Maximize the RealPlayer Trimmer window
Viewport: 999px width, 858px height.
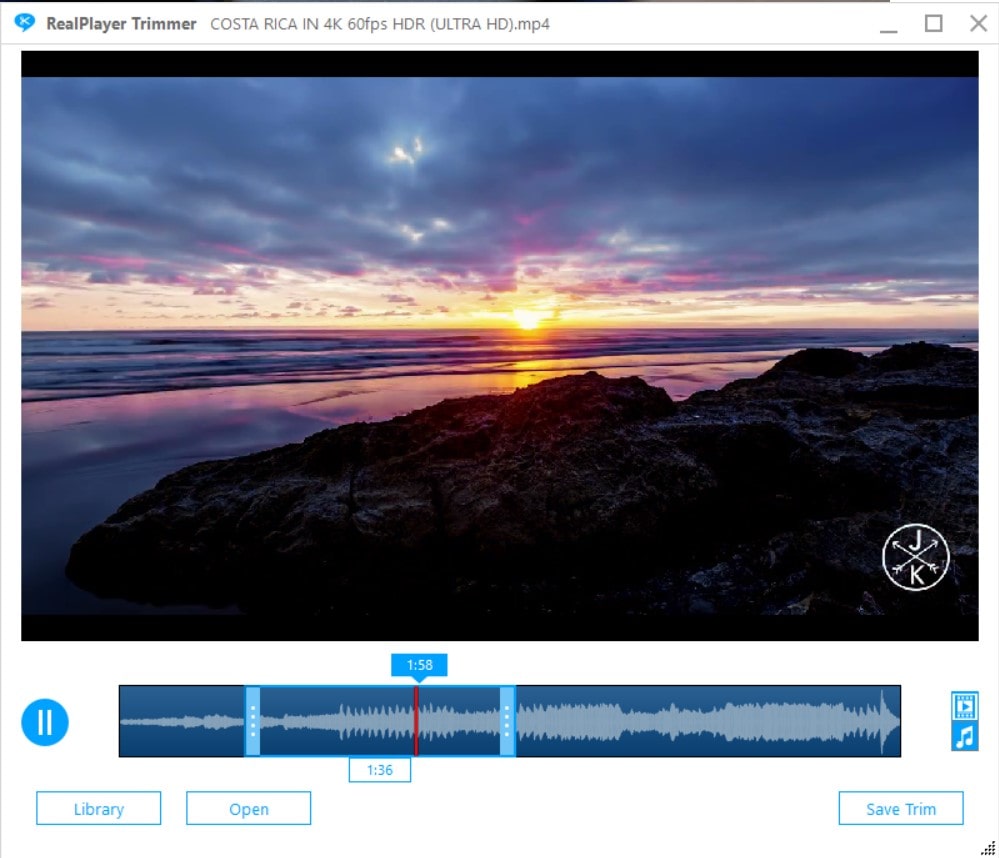tap(933, 23)
